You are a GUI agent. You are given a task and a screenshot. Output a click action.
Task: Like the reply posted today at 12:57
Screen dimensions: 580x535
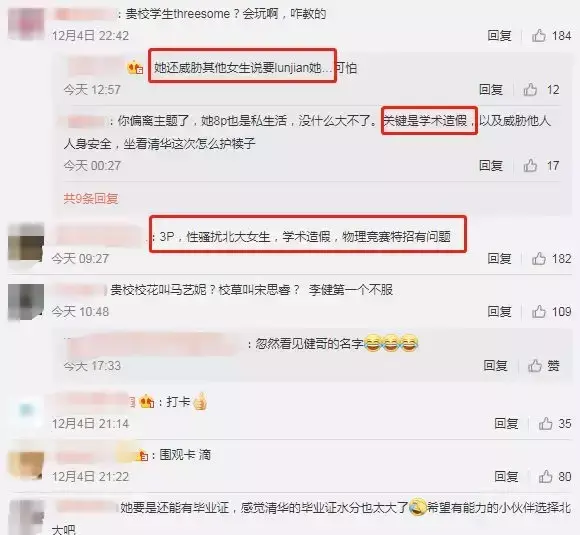pyautogui.click(x=541, y=90)
